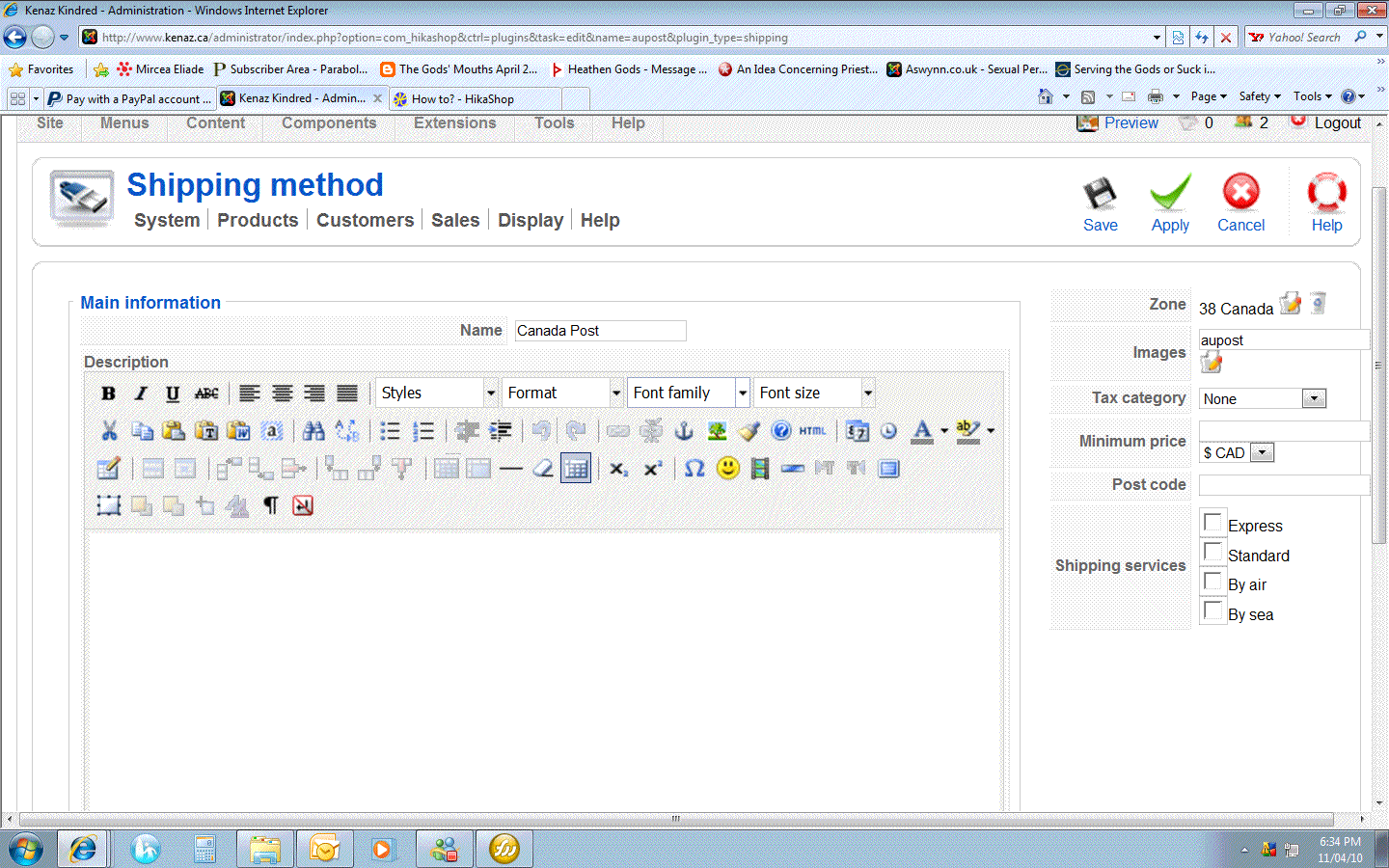Save the shipping method
Viewport: 1389px width, 868px height.
tap(1101, 204)
